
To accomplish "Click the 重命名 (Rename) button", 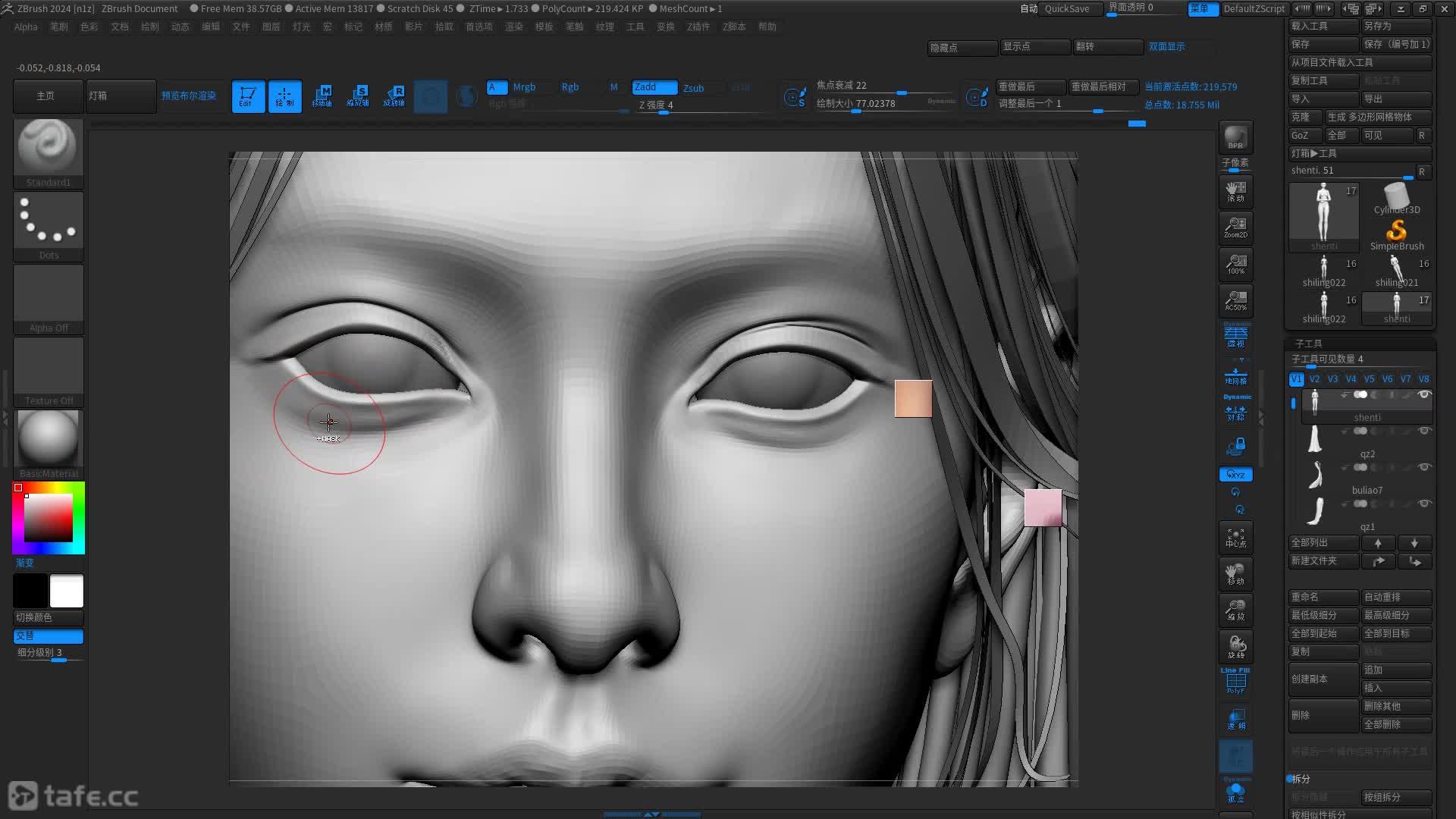I will pyautogui.click(x=1324, y=597).
